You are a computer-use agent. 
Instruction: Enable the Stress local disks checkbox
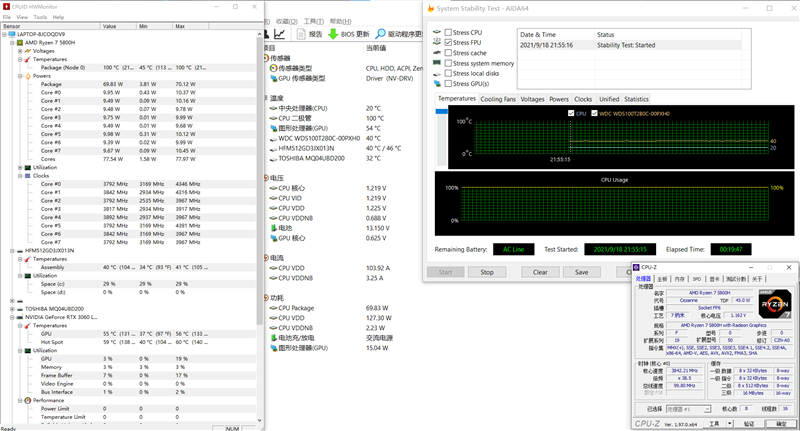448,73
